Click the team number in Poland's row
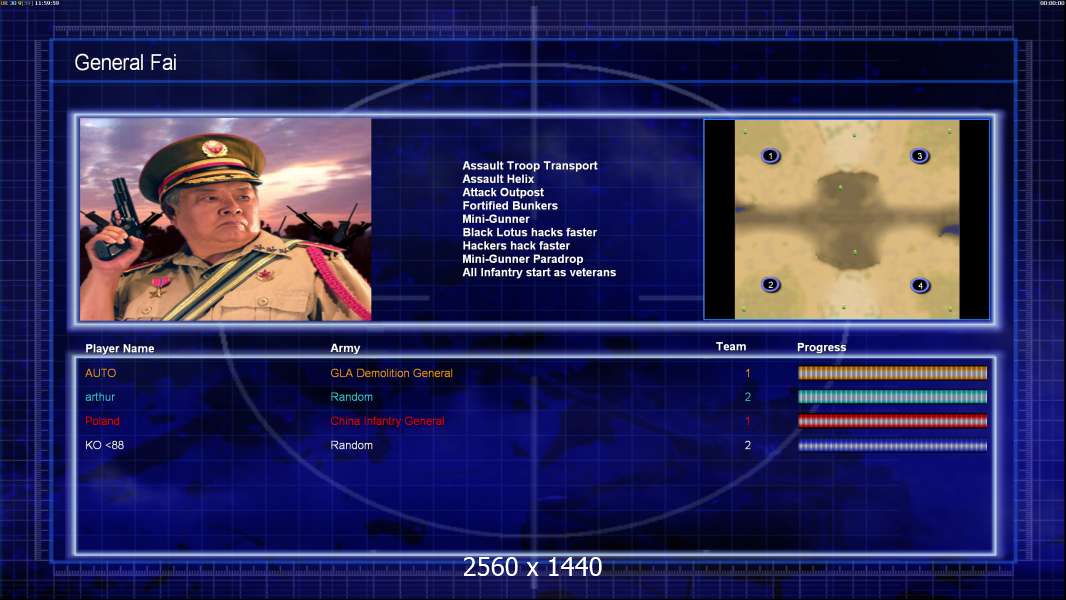Screen dimensions: 1066x600 pos(748,421)
